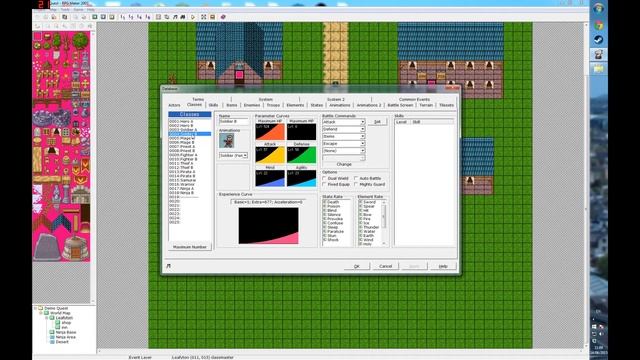
Task: Switch to the Actors tab
Action: tap(174, 105)
